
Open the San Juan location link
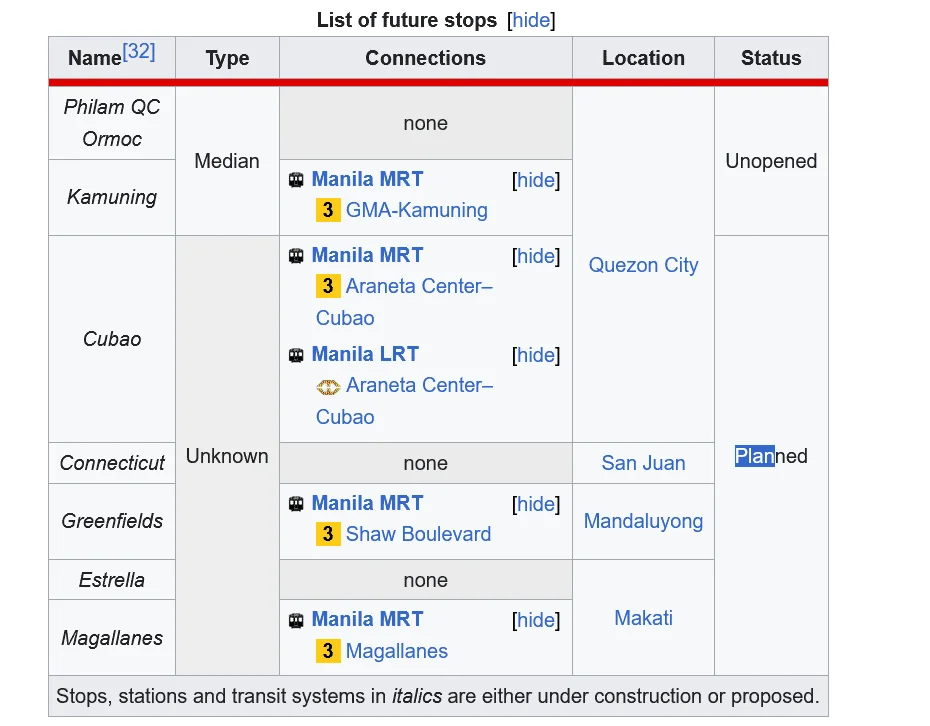[x=643, y=463]
